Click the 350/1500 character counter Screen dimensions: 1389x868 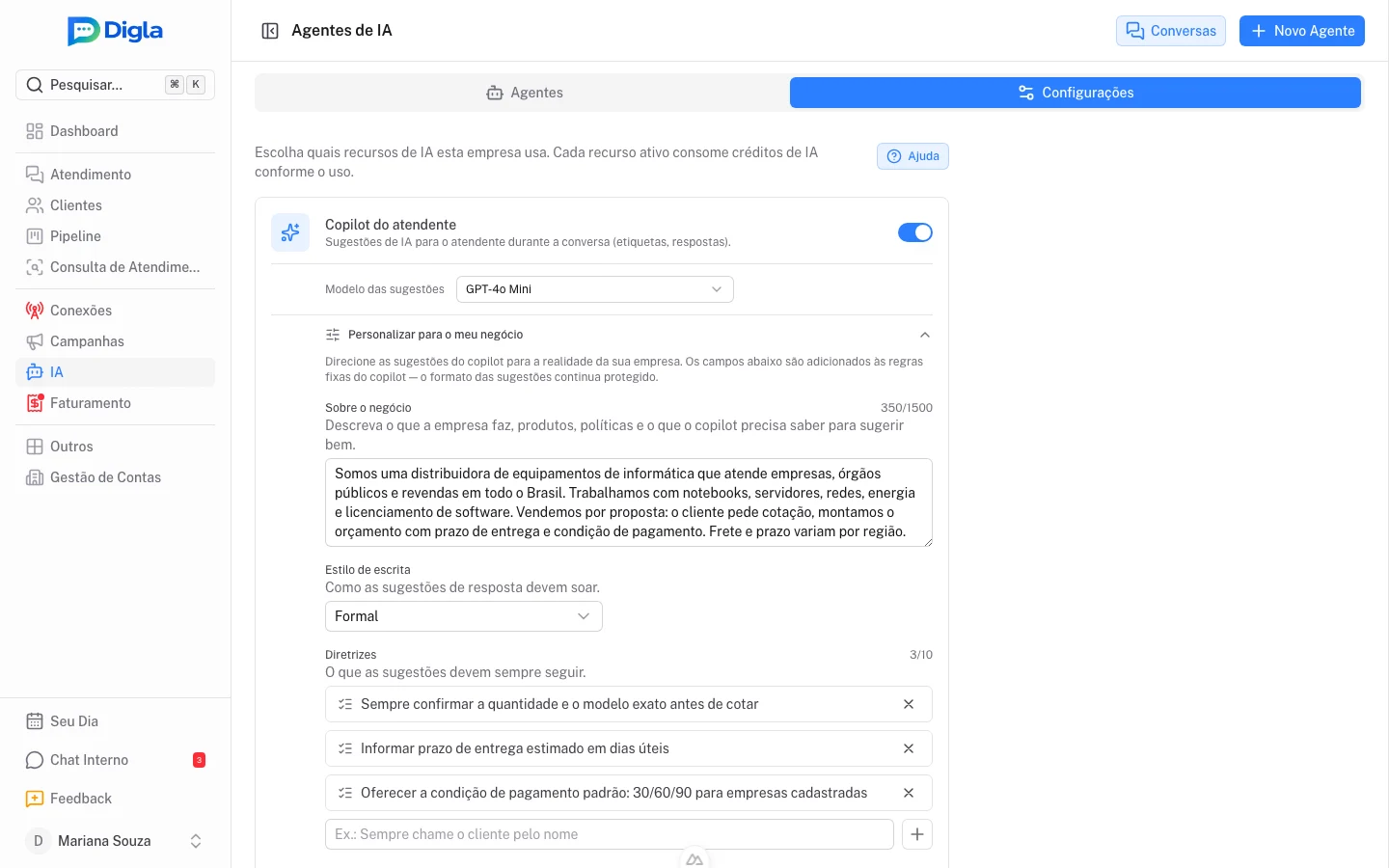(x=907, y=408)
